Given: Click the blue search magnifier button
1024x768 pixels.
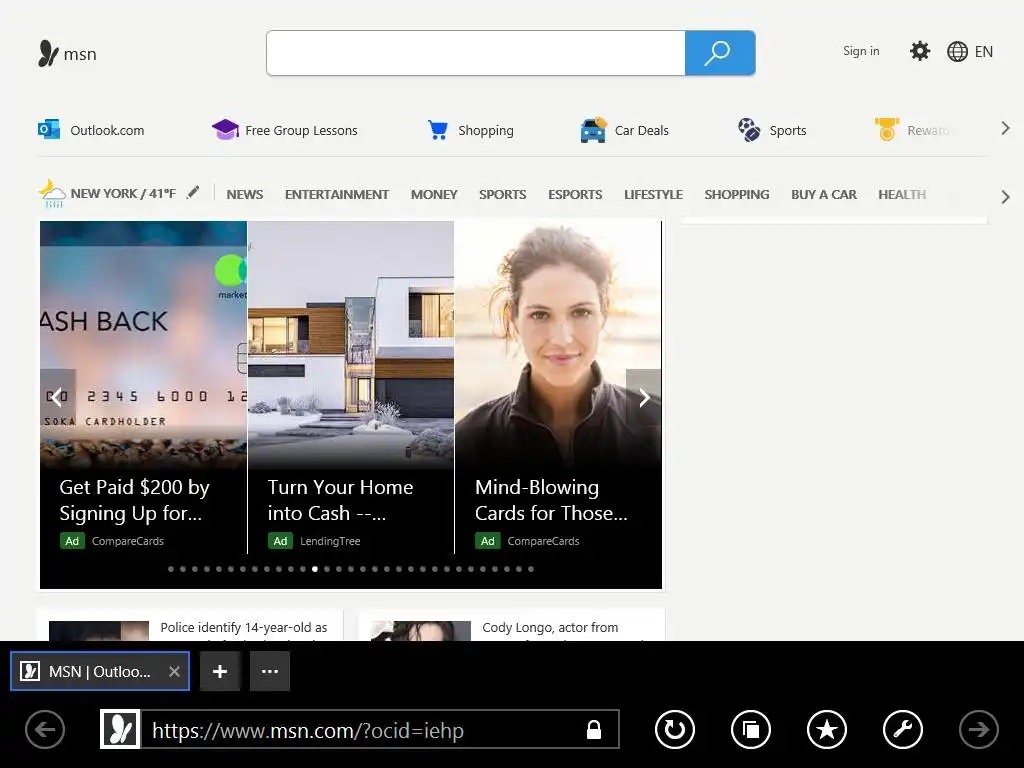Looking at the screenshot, I should coord(720,53).
